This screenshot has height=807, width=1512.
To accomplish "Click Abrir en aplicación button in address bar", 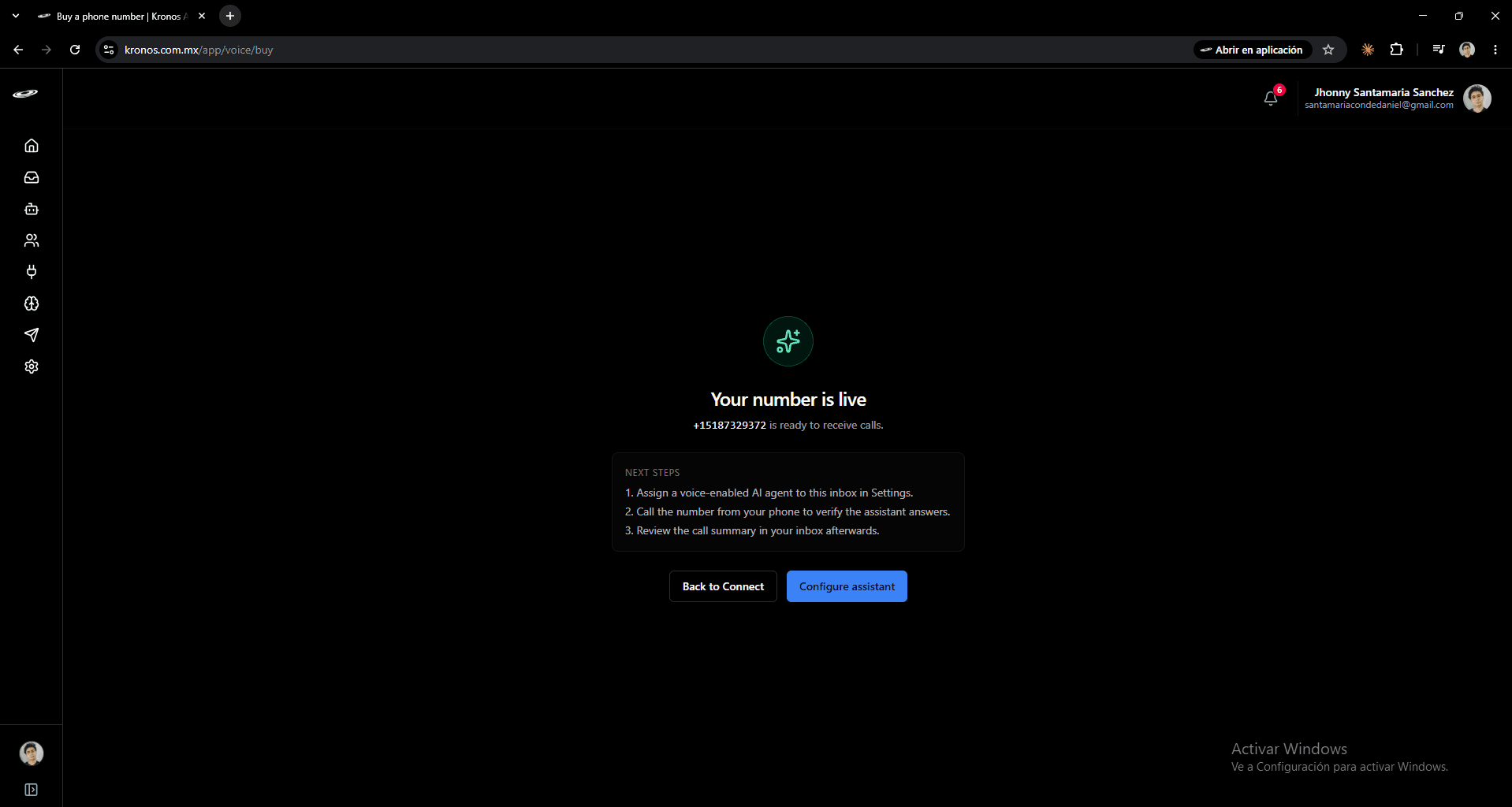I will [x=1252, y=50].
